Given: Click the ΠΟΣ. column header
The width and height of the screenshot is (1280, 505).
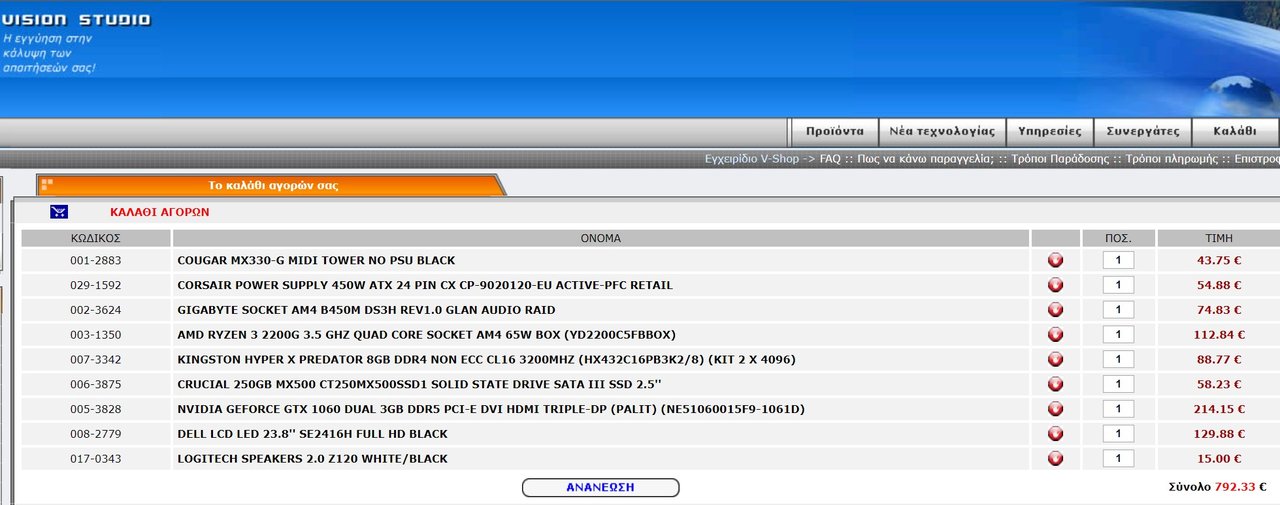Looking at the screenshot, I should tap(1118, 238).
